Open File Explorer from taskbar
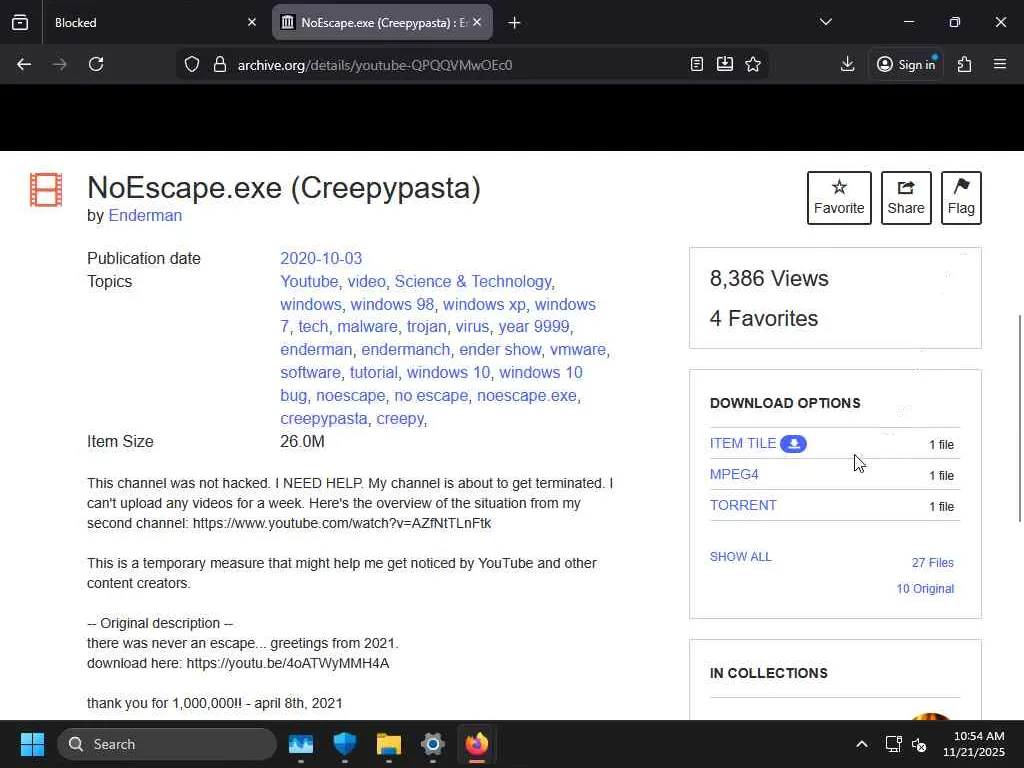Image resolution: width=1024 pixels, height=768 pixels. point(389,744)
